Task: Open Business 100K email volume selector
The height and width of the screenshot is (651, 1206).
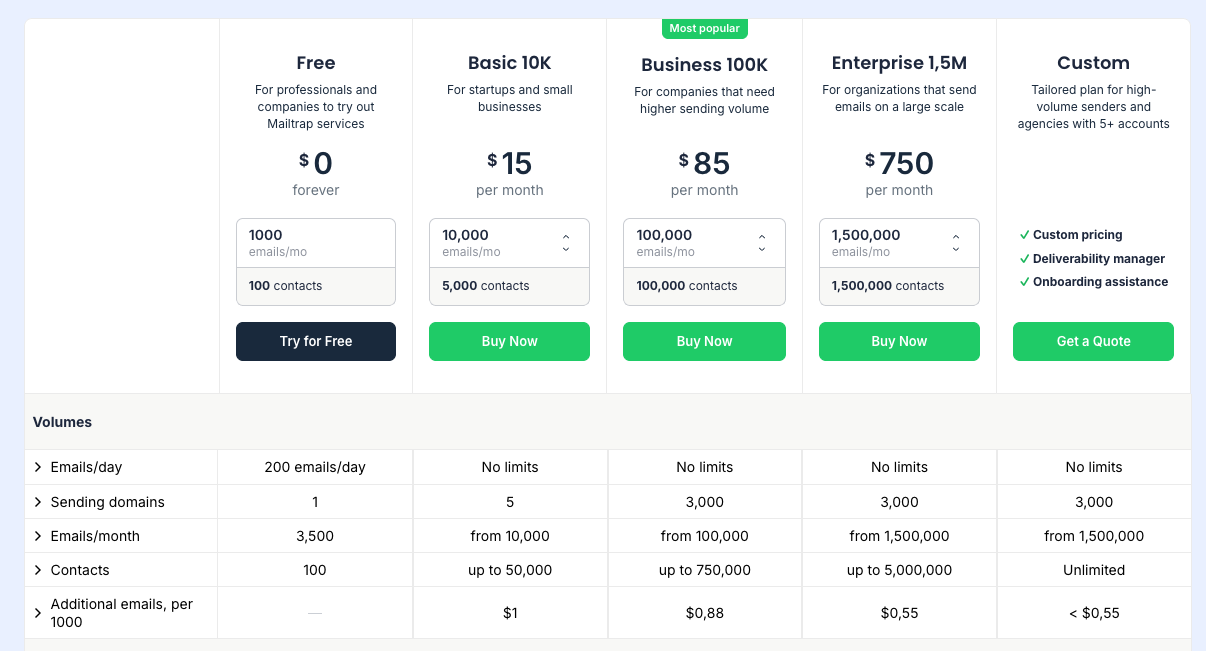Action: pos(761,243)
